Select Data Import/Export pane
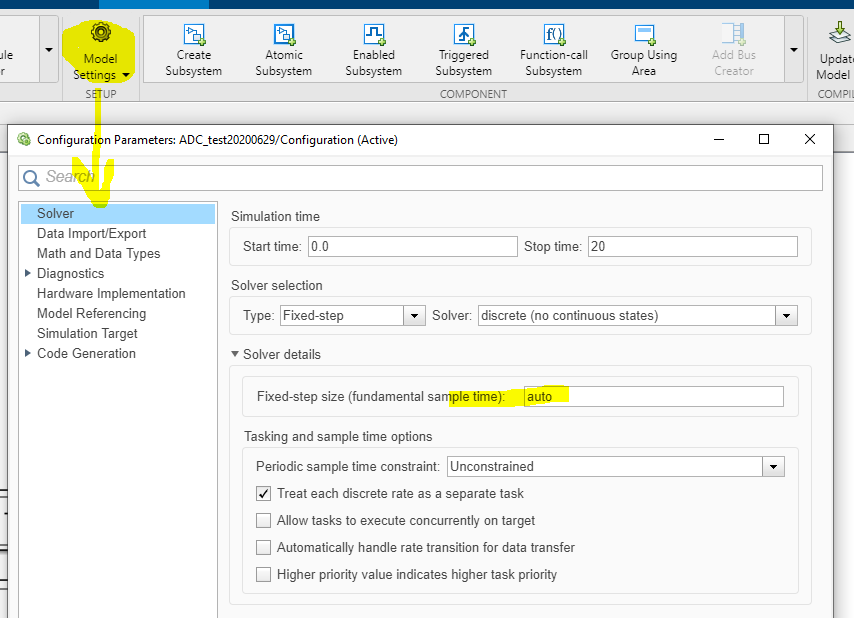Viewport: 854px width, 618px height. [92, 234]
